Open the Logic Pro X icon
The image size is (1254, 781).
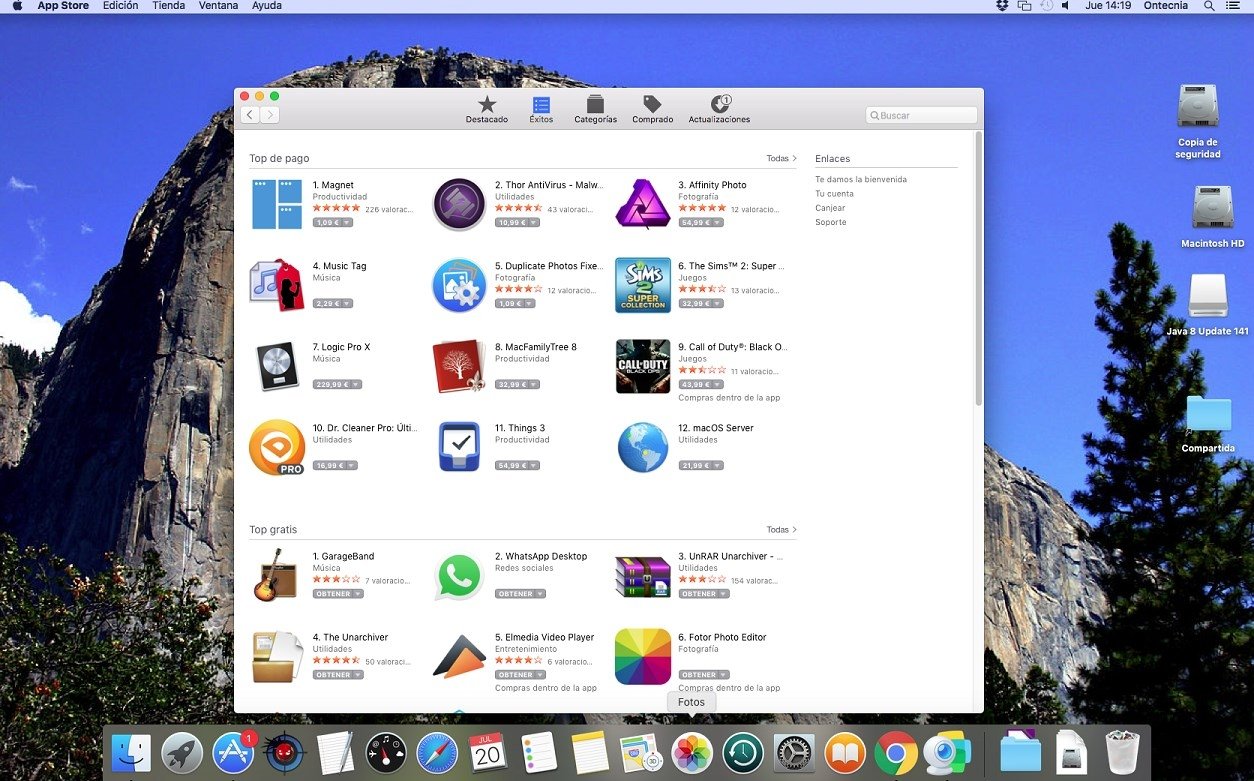point(277,366)
